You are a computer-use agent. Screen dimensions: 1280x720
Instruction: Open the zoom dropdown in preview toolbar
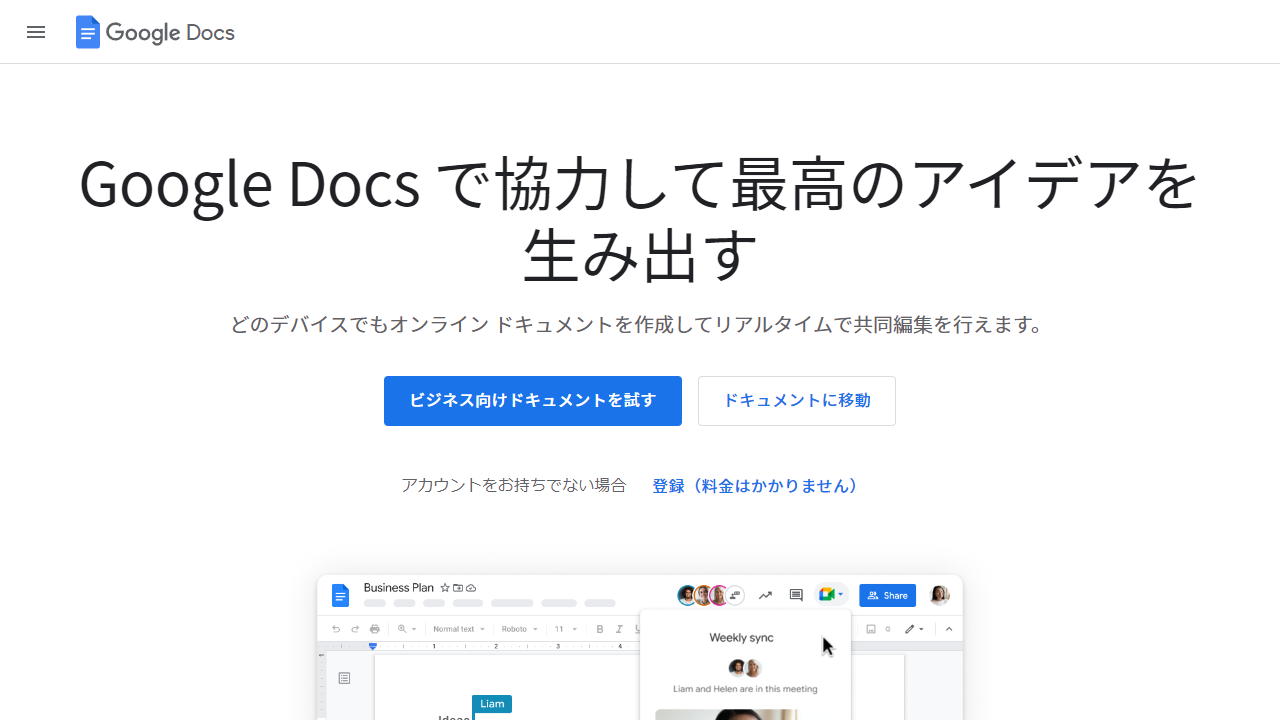407,629
